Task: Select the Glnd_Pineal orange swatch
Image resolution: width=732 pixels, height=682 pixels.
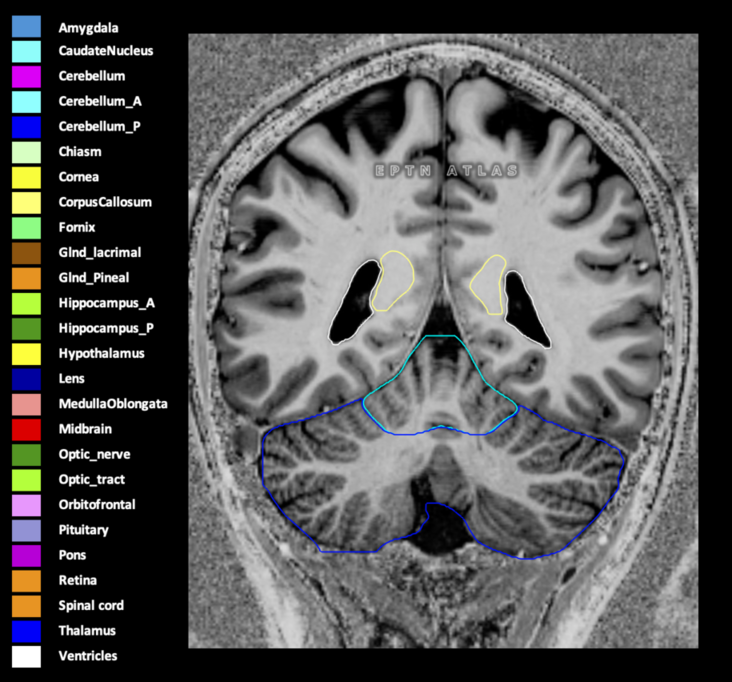Action: click(x=26, y=279)
